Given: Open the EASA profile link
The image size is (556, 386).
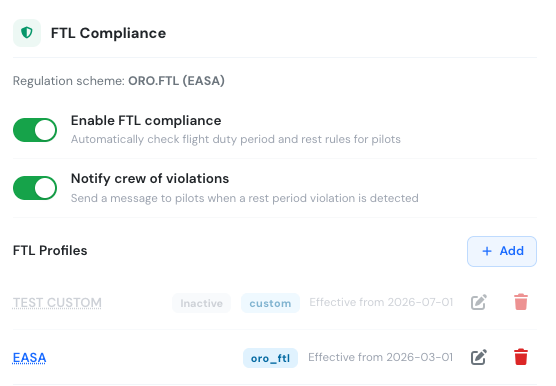Looking at the screenshot, I should click(29, 358).
